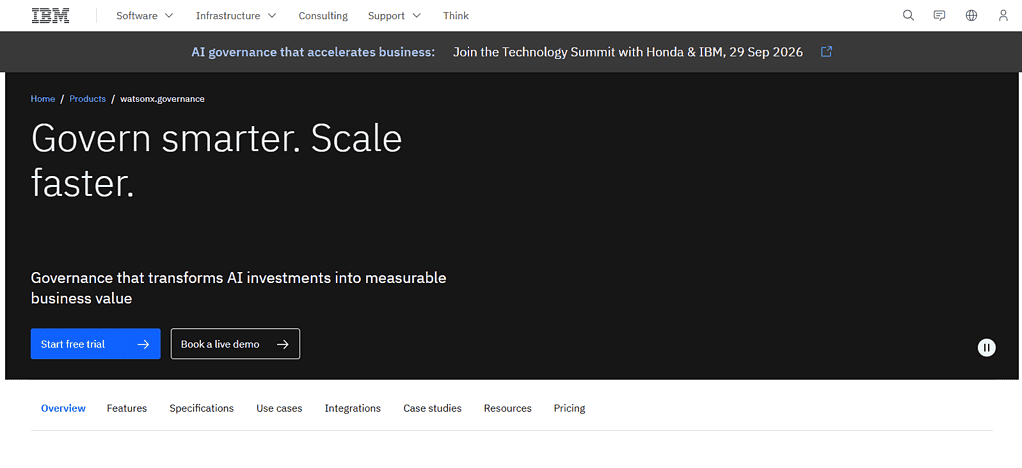Click the Govern smarter. Scale faster. heading
This screenshot has height=468, width=1022.
pyautogui.click(x=216, y=161)
